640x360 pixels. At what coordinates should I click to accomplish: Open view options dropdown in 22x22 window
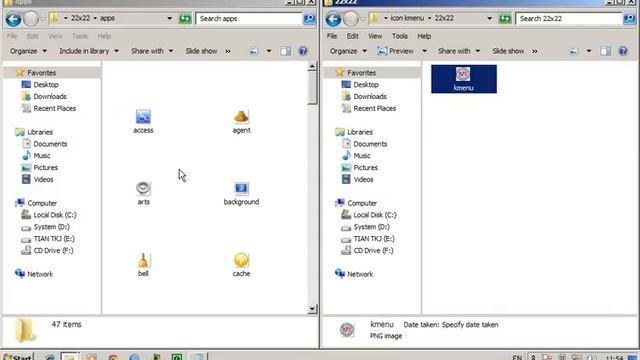[589, 51]
